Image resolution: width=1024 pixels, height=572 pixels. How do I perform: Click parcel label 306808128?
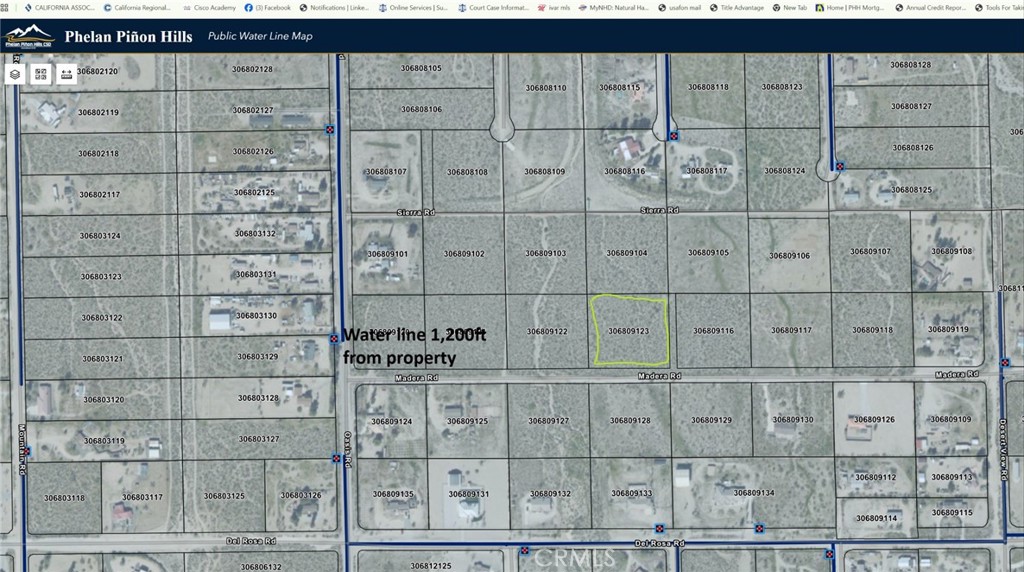click(910, 65)
